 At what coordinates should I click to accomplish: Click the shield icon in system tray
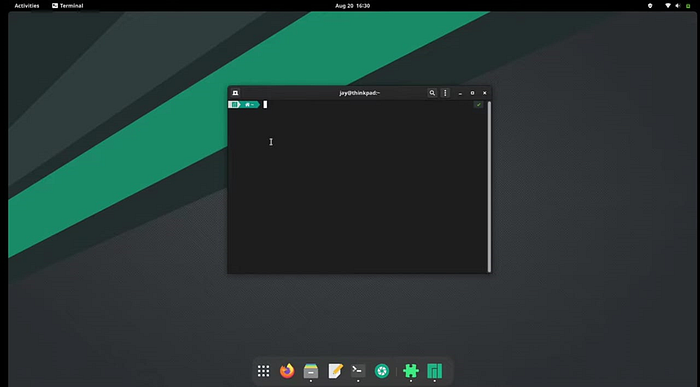tap(650, 6)
